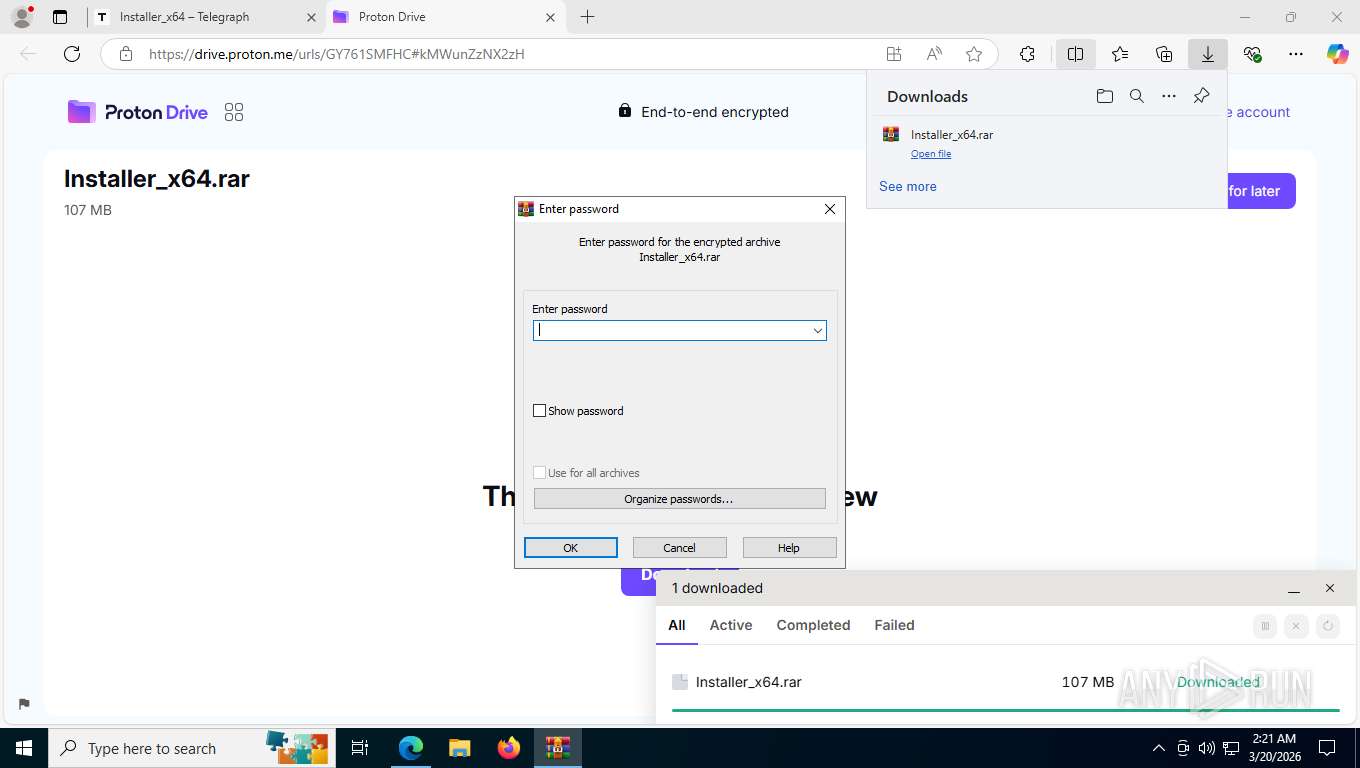Click the browser back arrow
Image resolution: width=1360 pixels, height=768 pixels.
coord(28,54)
